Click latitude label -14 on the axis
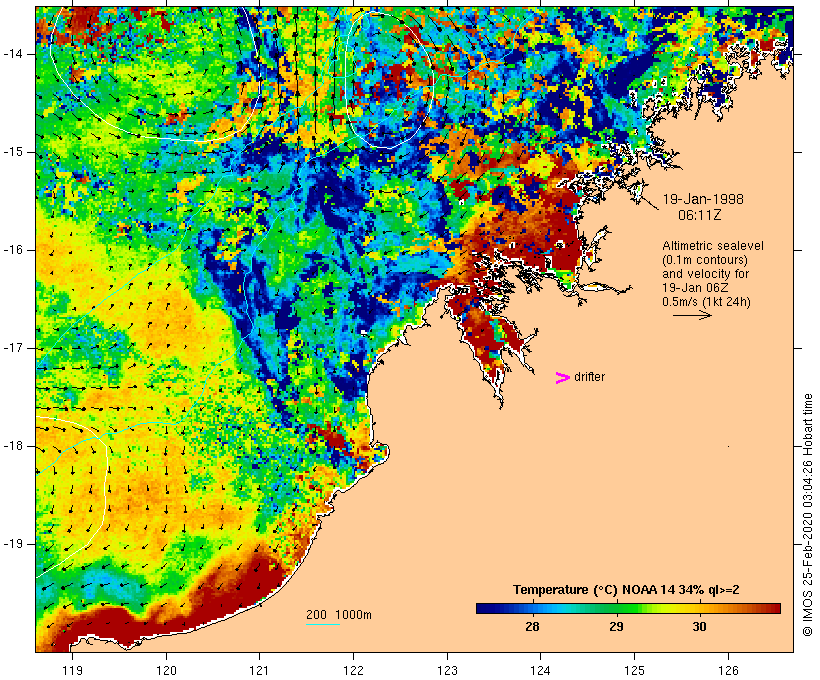 [12, 54]
